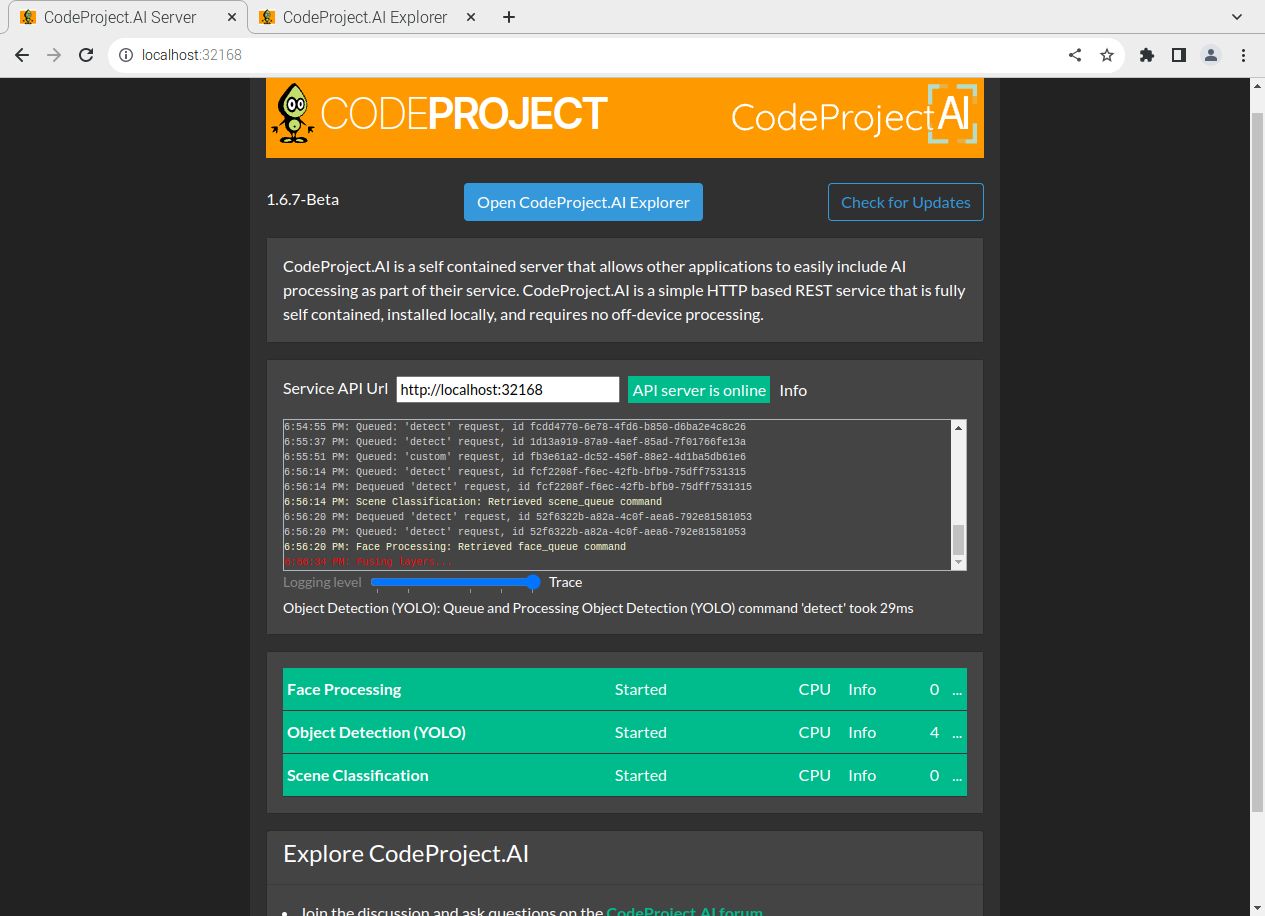Focus the Service API Url field
The width and height of the screenshot is (1265, 916).
[x=508, y=390]
